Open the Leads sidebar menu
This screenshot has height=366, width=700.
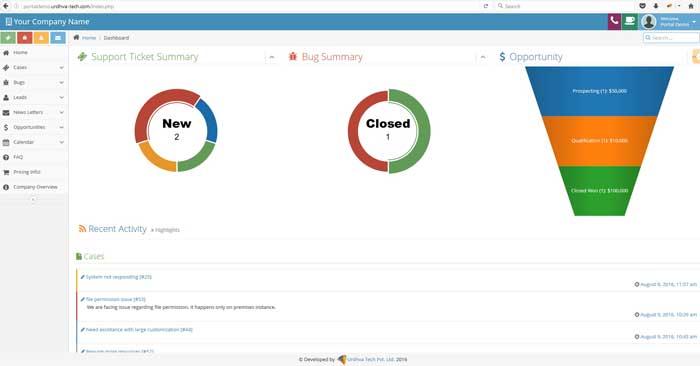(x=34, y=97)
